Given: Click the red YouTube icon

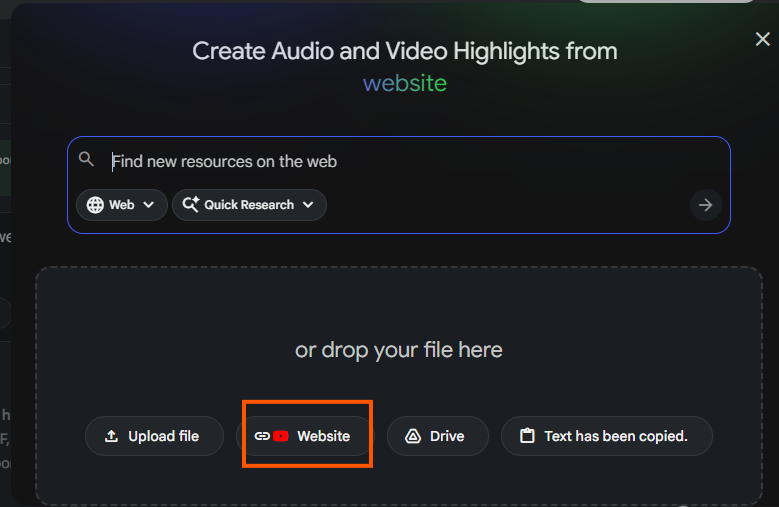Looking at the screenshot, I should [281, 436].
